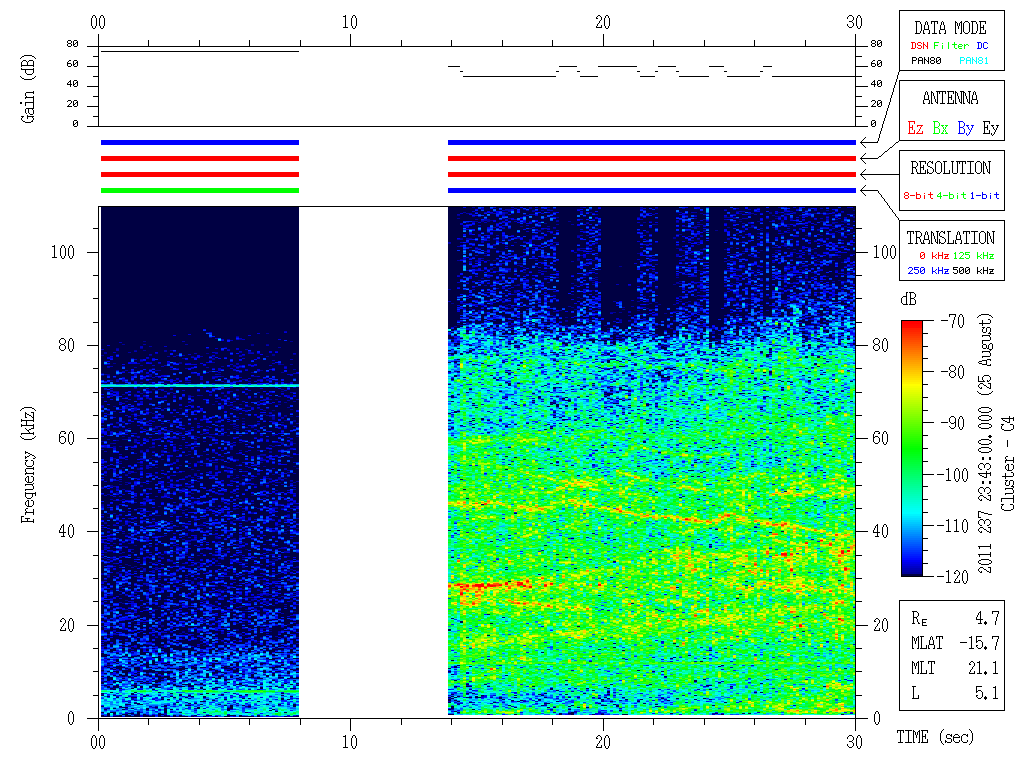Click the green 4-bit resolution label
This screenshot has height=768, width=1024.
coord(951,196)
